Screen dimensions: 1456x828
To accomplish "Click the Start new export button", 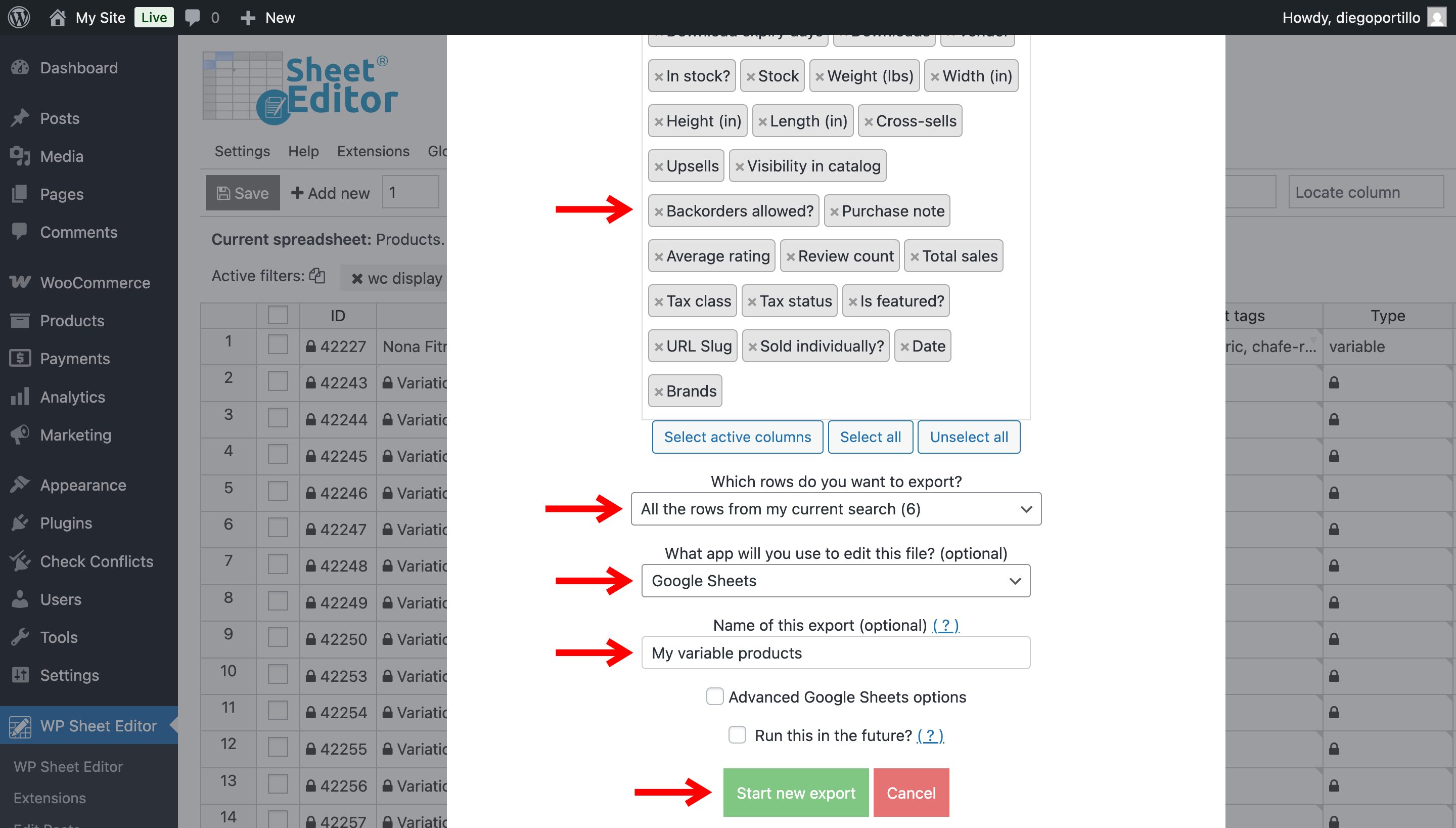I will (795, 792).
